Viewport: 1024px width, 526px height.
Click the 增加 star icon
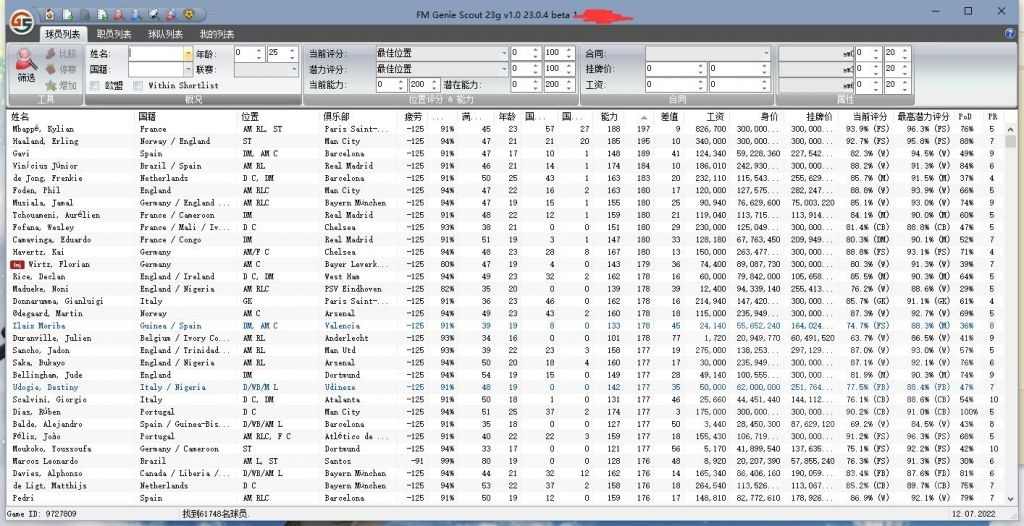coord(50,85)
